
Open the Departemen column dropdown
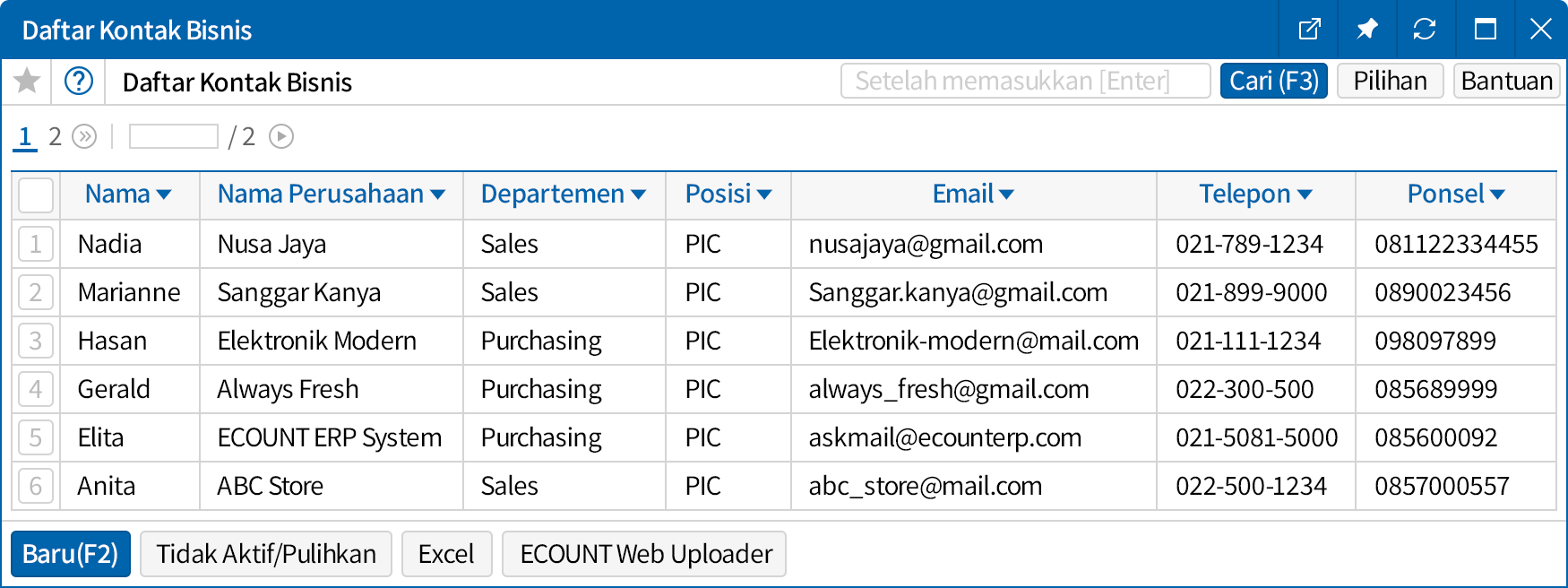coord(638,195)
